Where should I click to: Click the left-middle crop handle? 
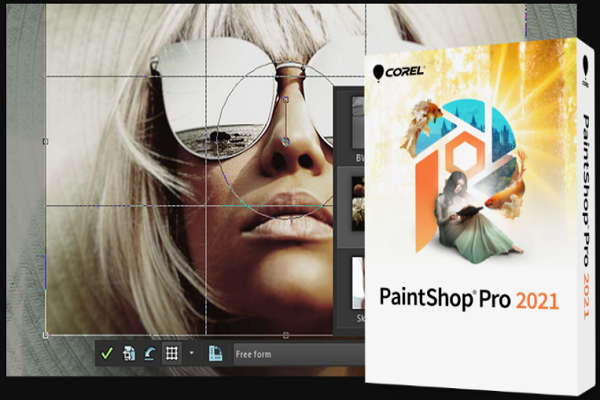pos(46,142)
